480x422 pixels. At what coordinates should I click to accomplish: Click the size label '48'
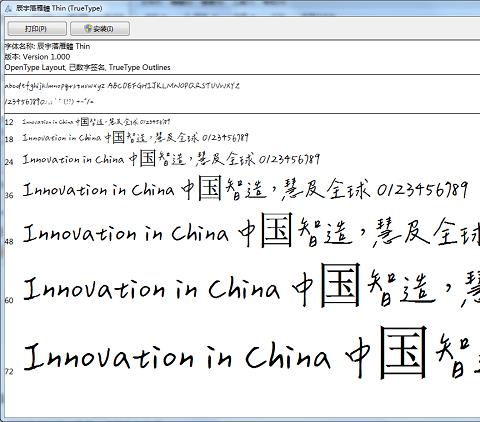[x=9, y=242]
